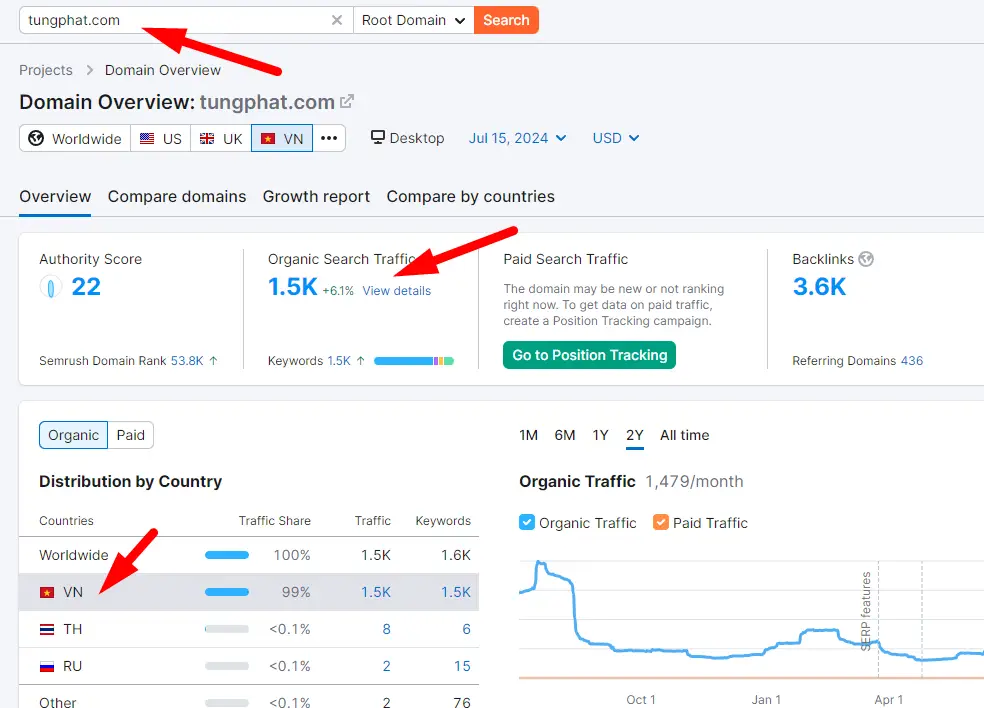Open the Root Domain scope dropdown
Image resolution: width=984 pixels, height=708 pixels.
414,20
